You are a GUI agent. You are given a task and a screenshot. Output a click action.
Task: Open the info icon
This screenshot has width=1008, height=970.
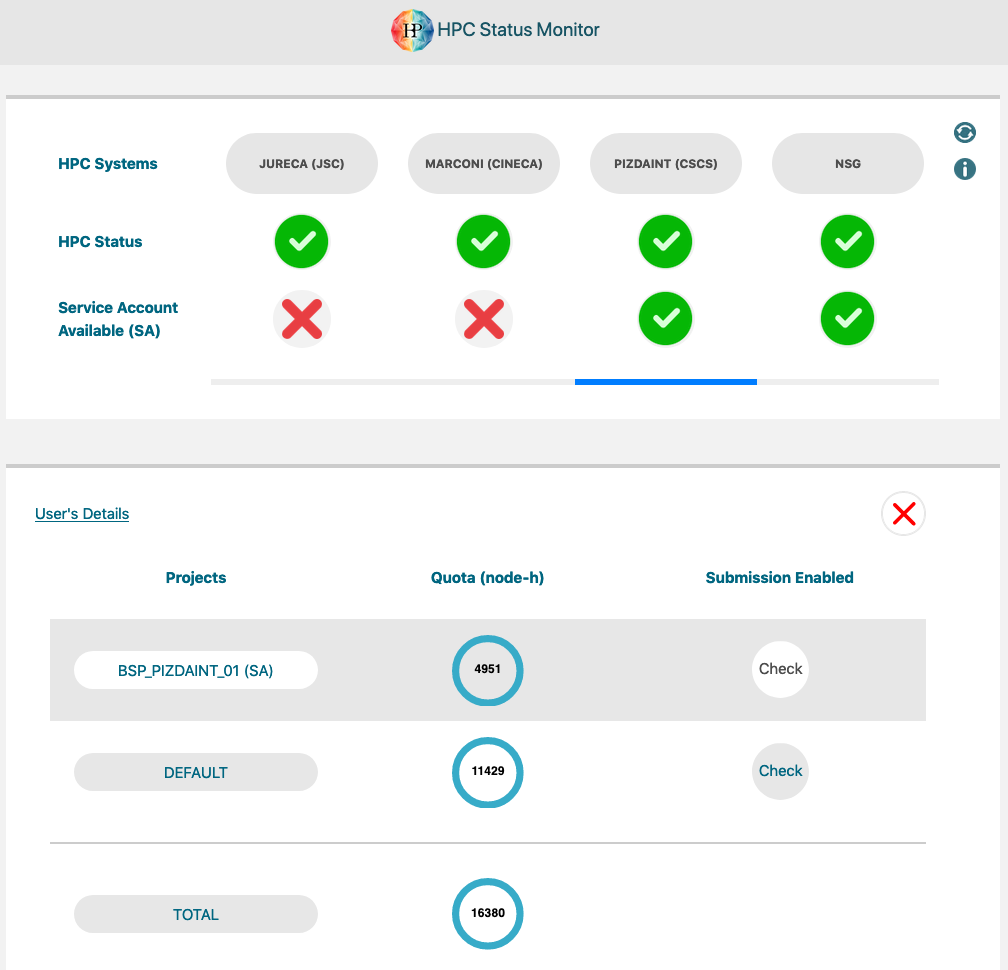point(964,169)
